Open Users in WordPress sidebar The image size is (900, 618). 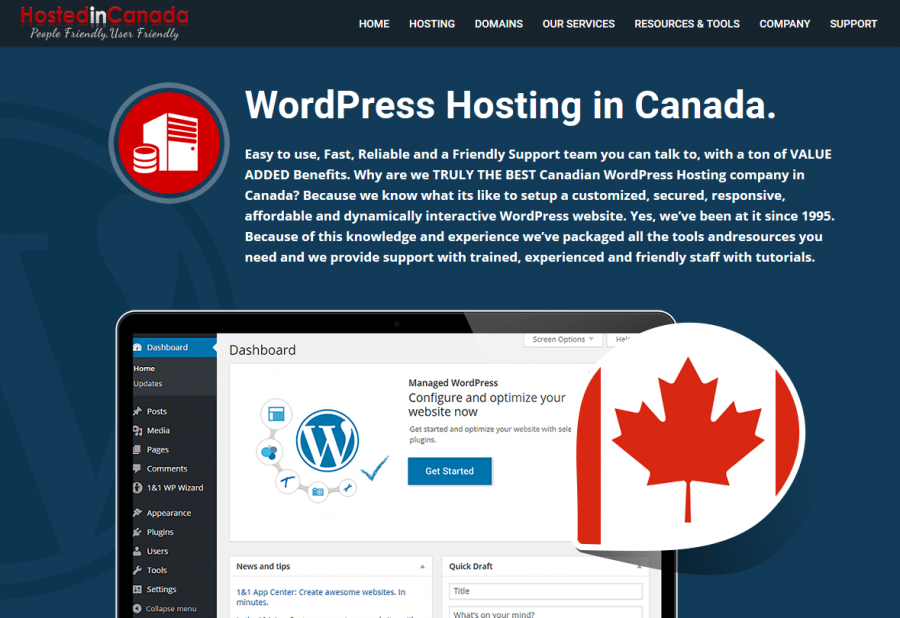pos(157,551)
